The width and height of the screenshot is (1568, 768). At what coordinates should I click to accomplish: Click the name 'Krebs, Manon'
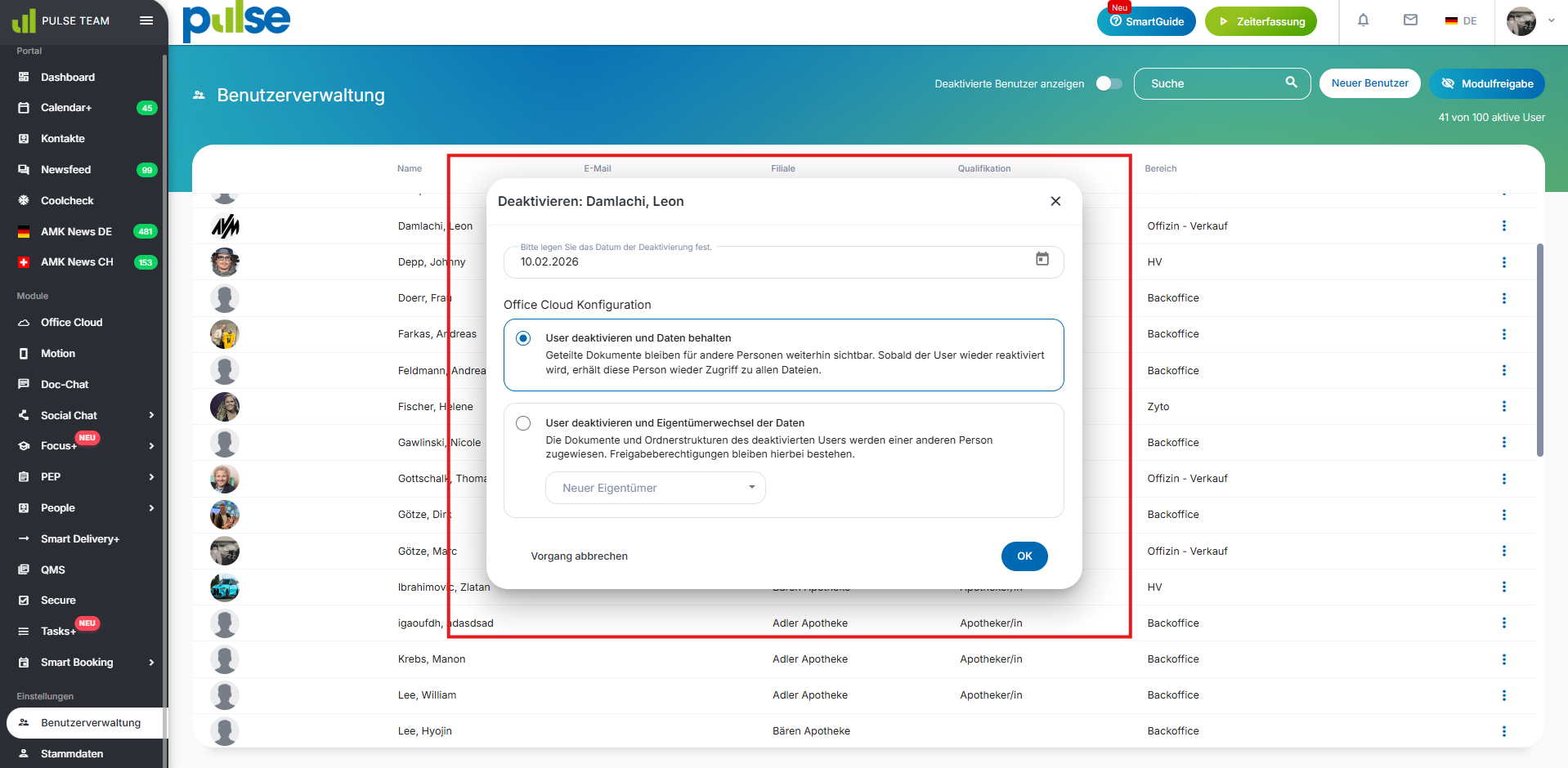click(432, 659)
